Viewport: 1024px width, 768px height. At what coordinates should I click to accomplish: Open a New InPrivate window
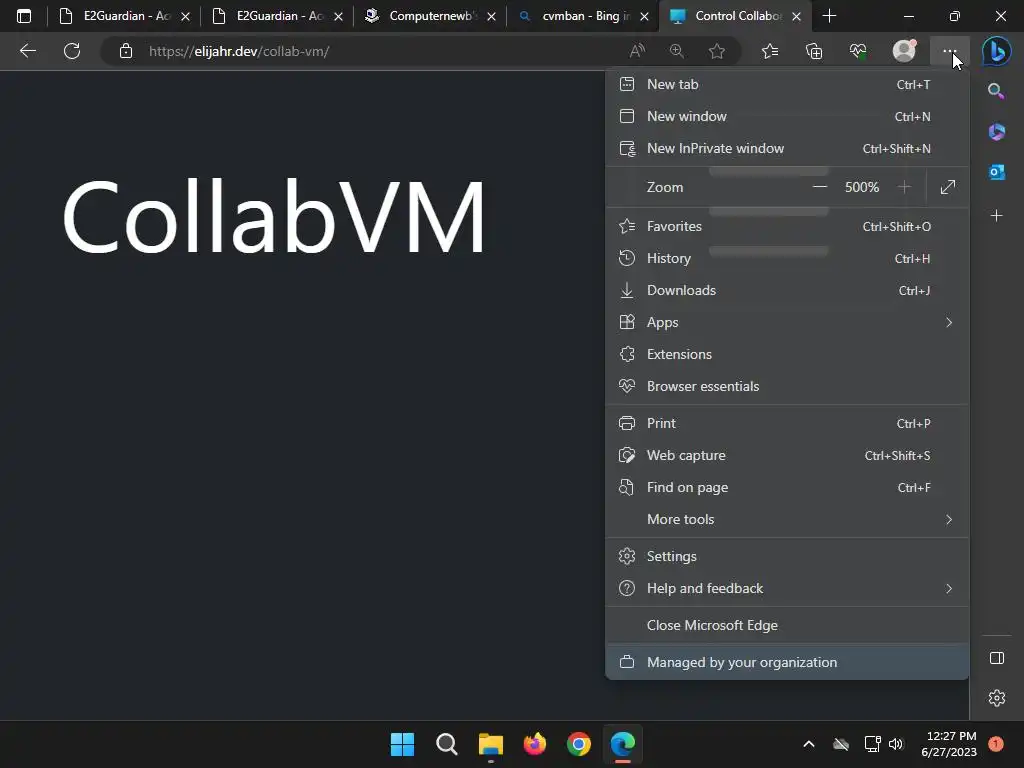click(786, 148)
